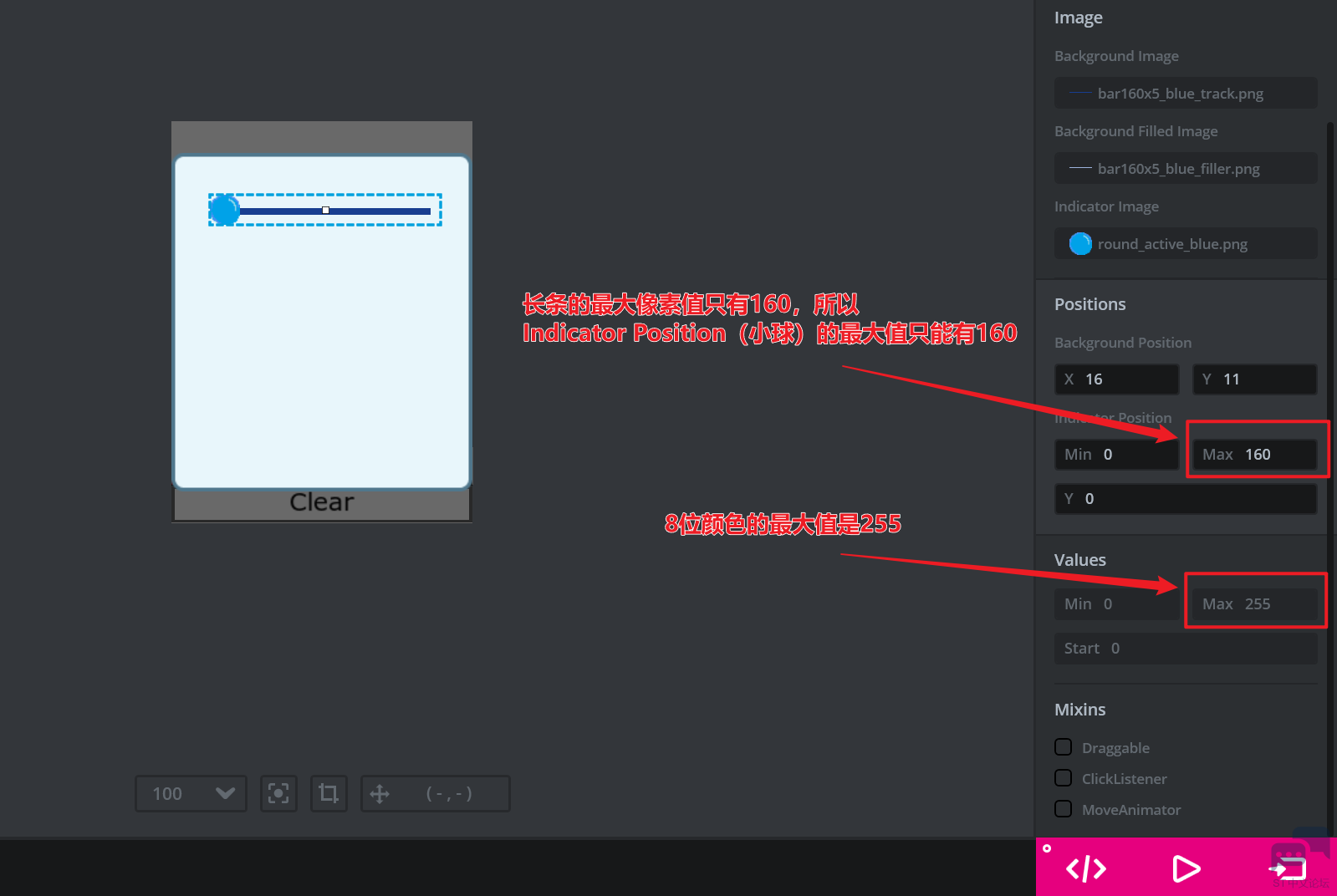The image size is (1337, 896).
Task: Click the Background Position X field
Action: 1116,379
